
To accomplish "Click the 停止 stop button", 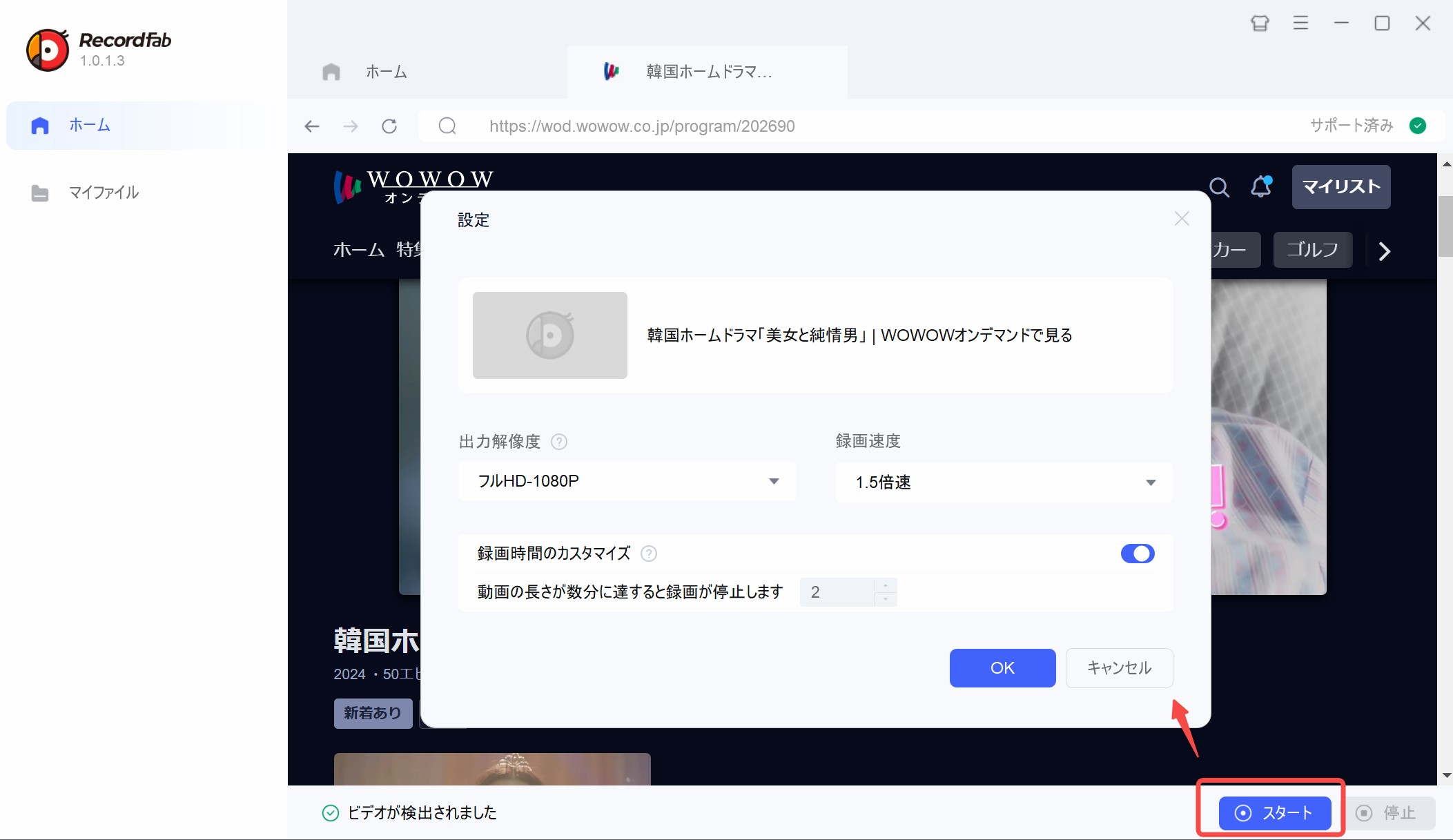I will 1389,813.
